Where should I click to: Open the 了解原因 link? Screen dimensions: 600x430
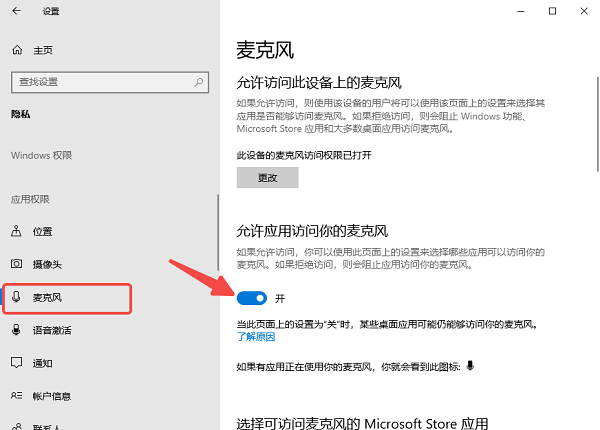(255, 338)
